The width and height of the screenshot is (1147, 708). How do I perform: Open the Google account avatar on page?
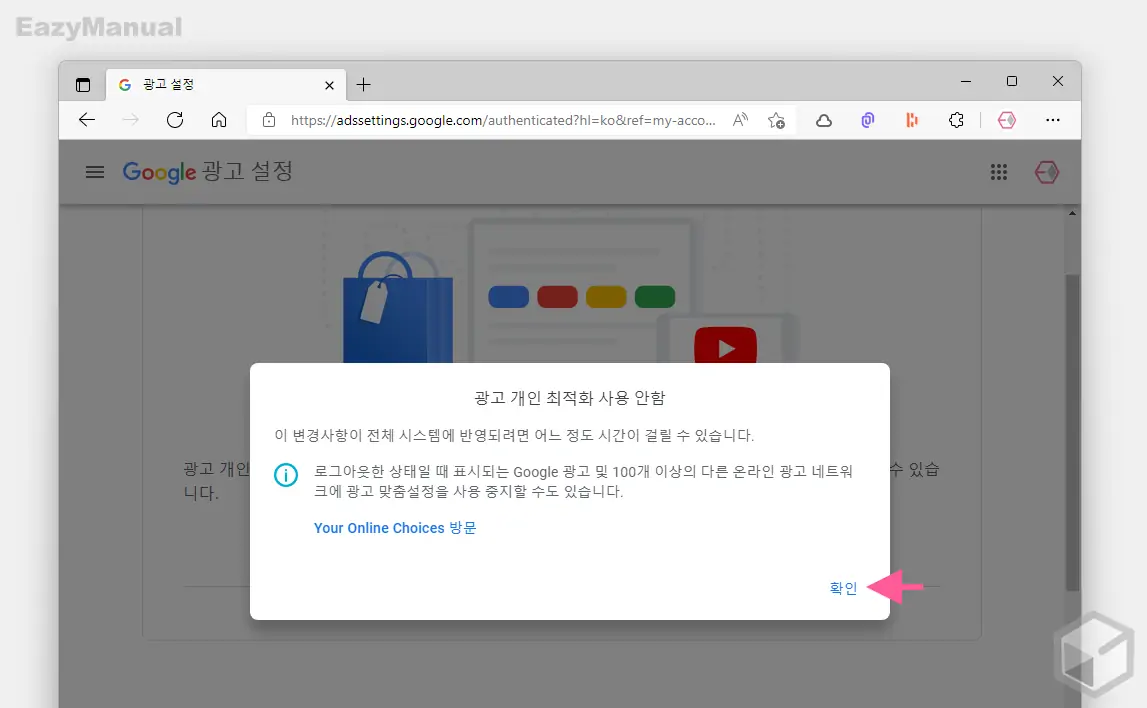click(1047, 172)
